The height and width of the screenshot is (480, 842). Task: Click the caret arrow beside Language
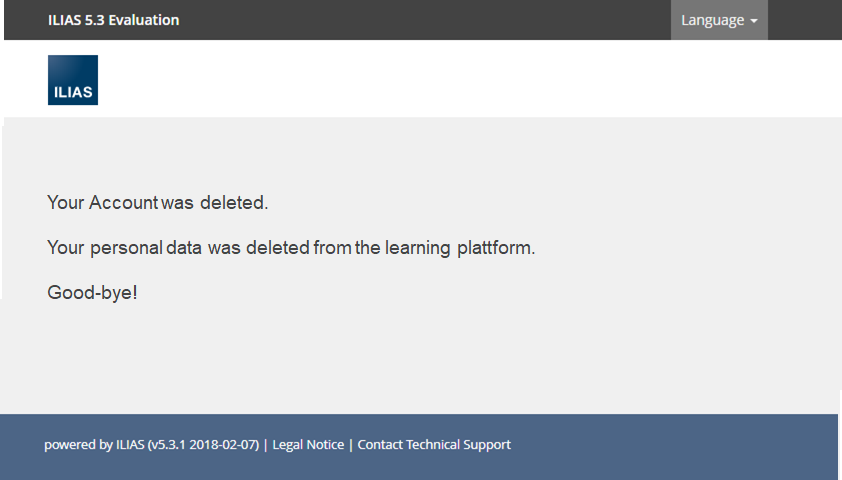pos(753,21)
